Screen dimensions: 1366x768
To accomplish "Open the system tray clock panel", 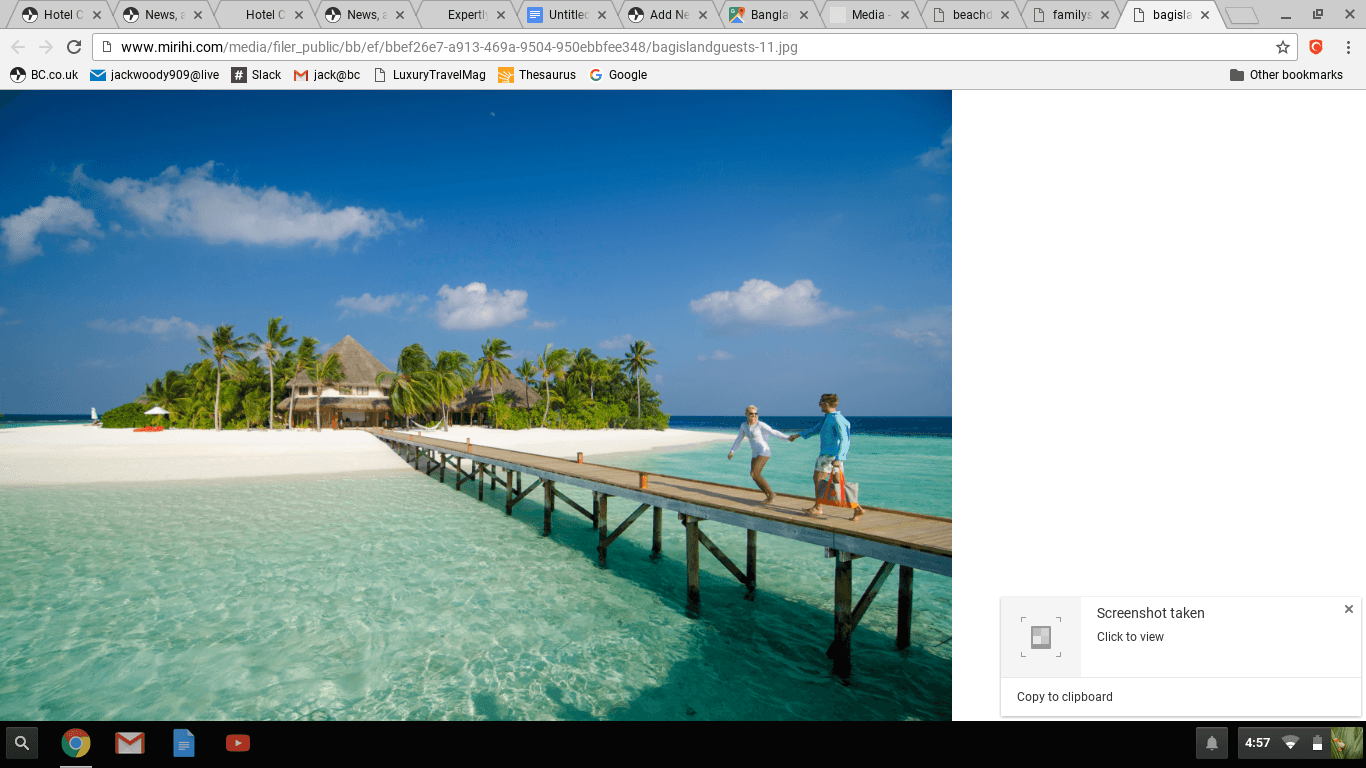I will tap(1258, 743).
